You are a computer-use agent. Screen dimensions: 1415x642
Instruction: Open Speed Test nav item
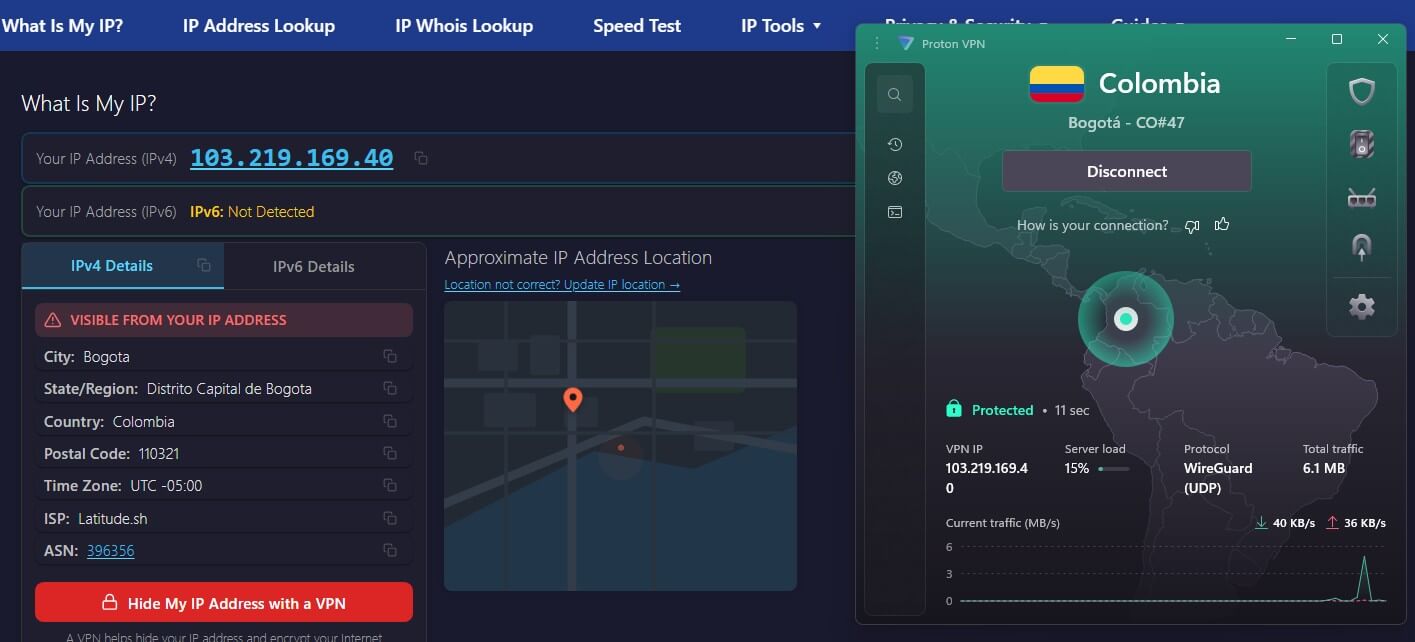click(637, 26)
